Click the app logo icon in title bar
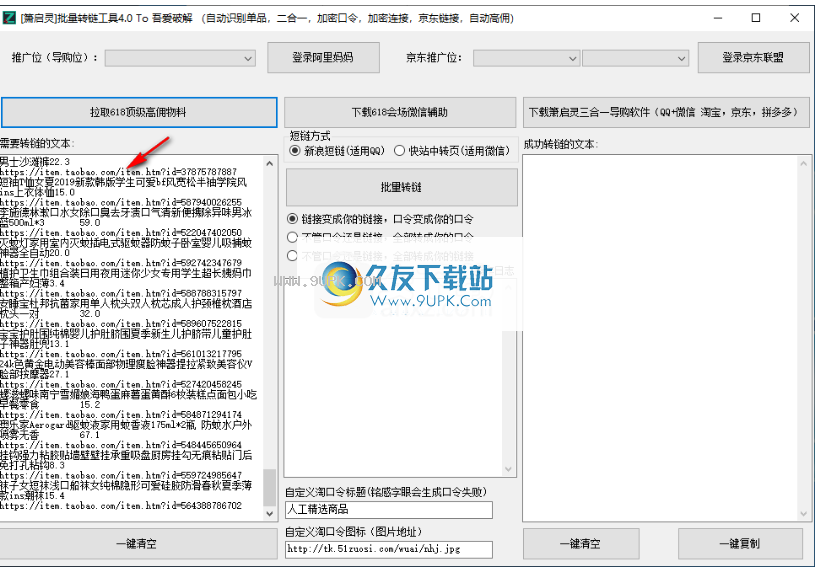This screenshot has height=568, width=821. click(x=9, y=18)
